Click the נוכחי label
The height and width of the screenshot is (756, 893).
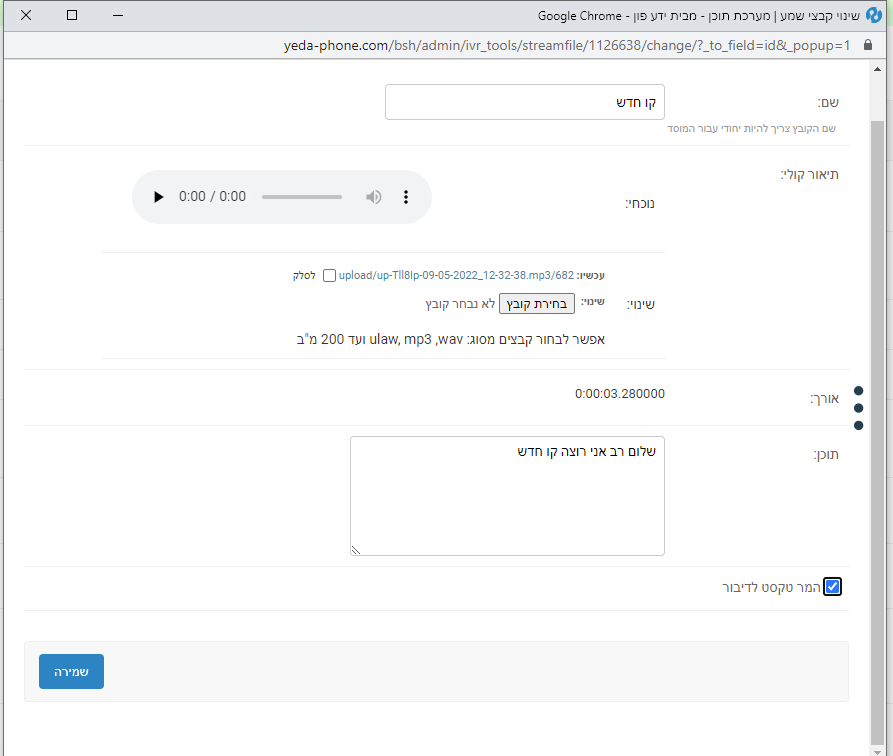640,203
